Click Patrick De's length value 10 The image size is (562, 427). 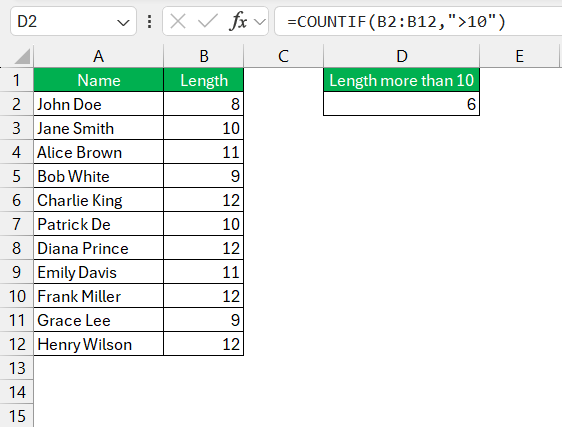click(204, 224)
